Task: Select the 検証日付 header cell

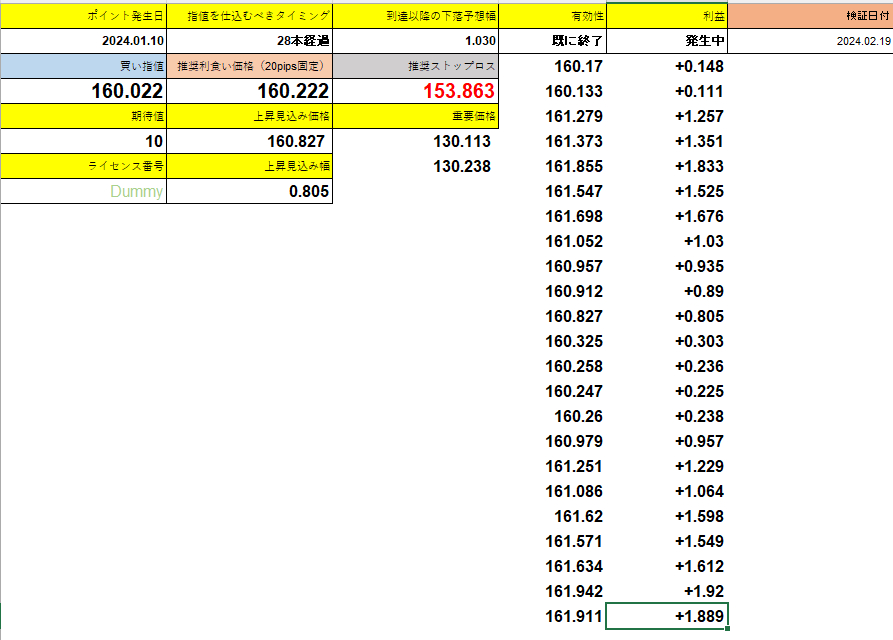Action: (810, 16)
